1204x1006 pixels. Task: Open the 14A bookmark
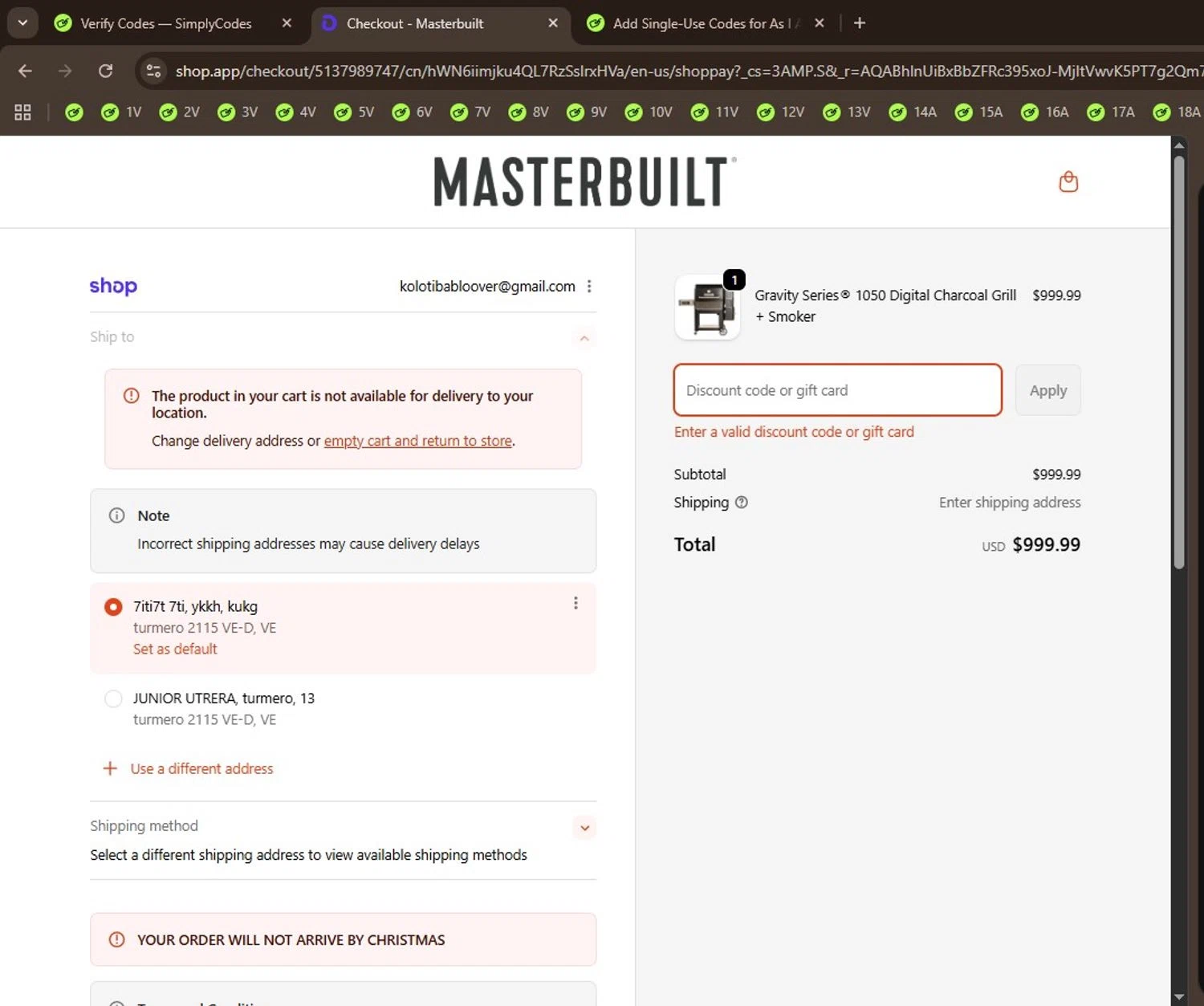913,112
